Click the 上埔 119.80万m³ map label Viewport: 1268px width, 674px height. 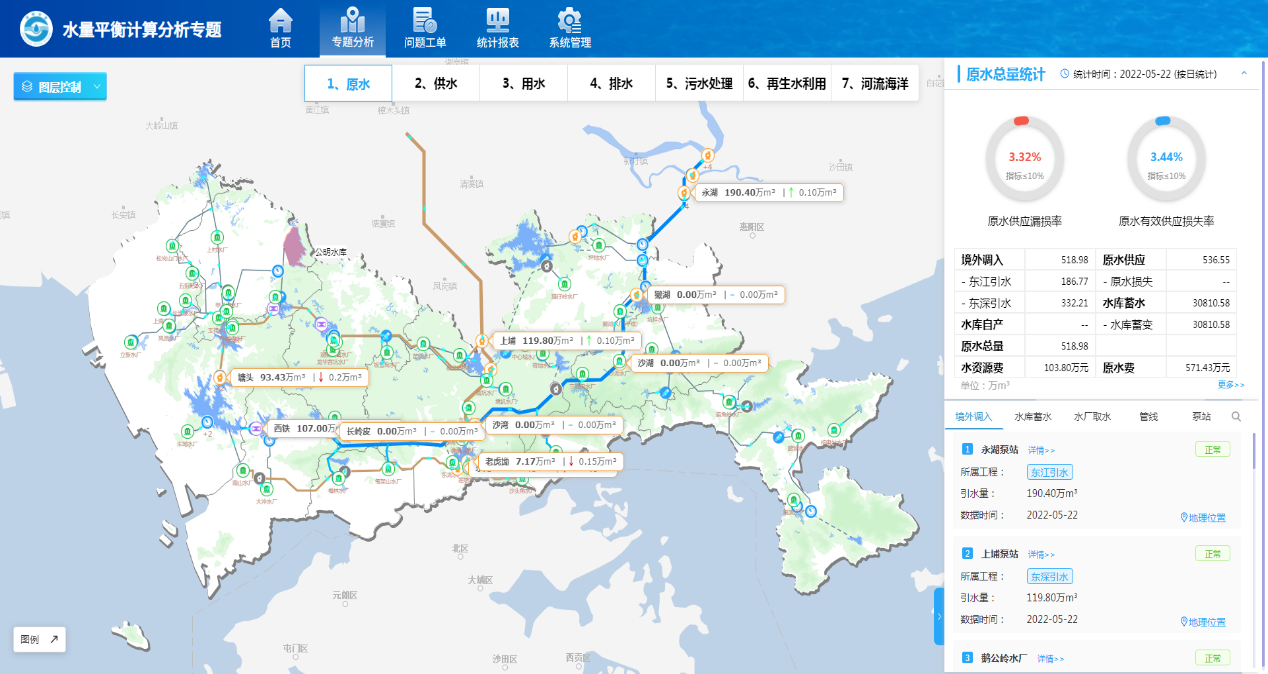coord(566,341)
